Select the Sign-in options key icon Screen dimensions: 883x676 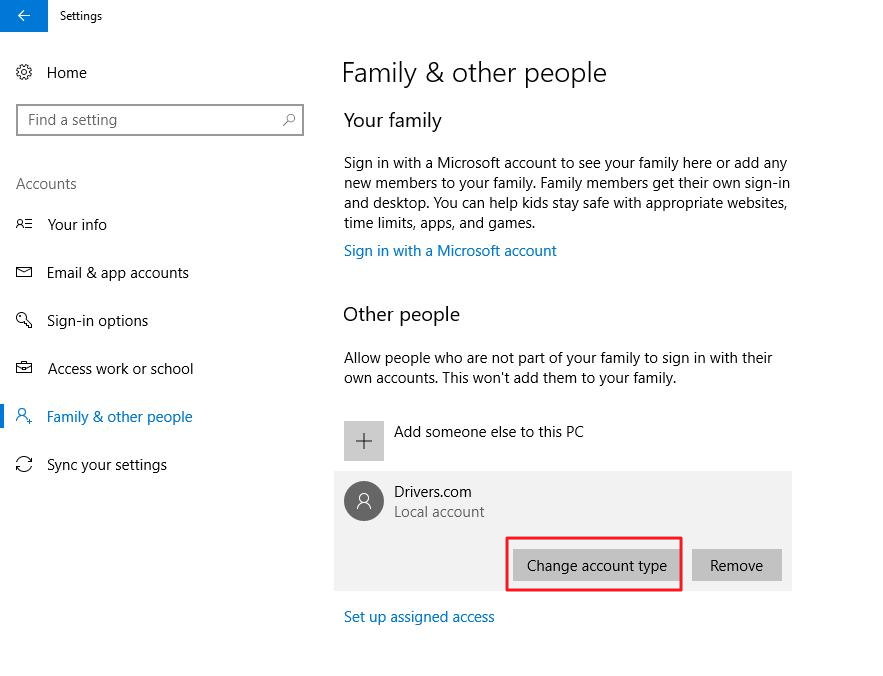click(x=25, y=320)
